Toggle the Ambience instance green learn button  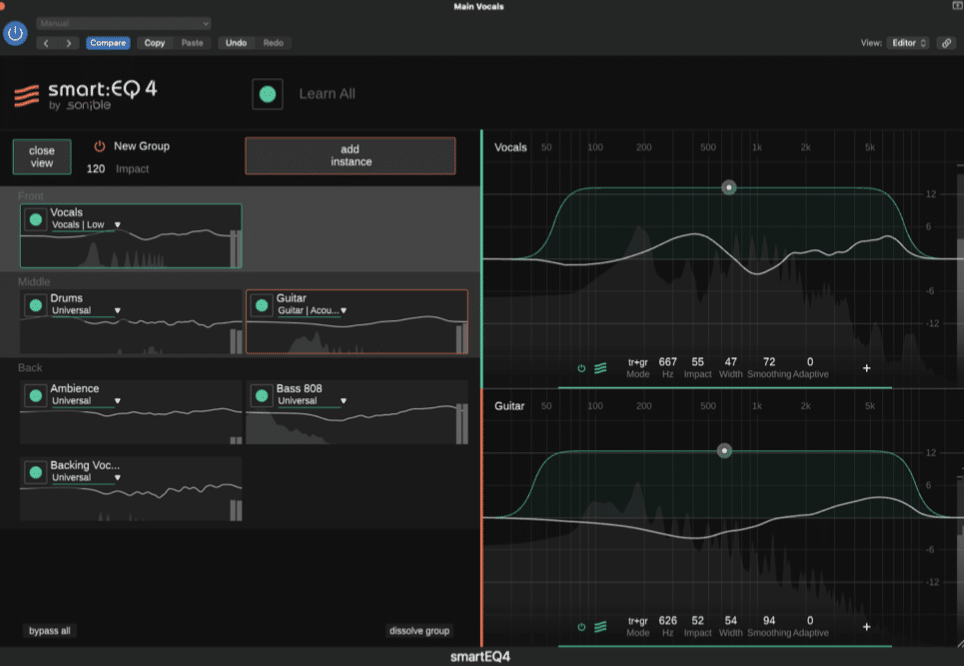tap(36, 395)
